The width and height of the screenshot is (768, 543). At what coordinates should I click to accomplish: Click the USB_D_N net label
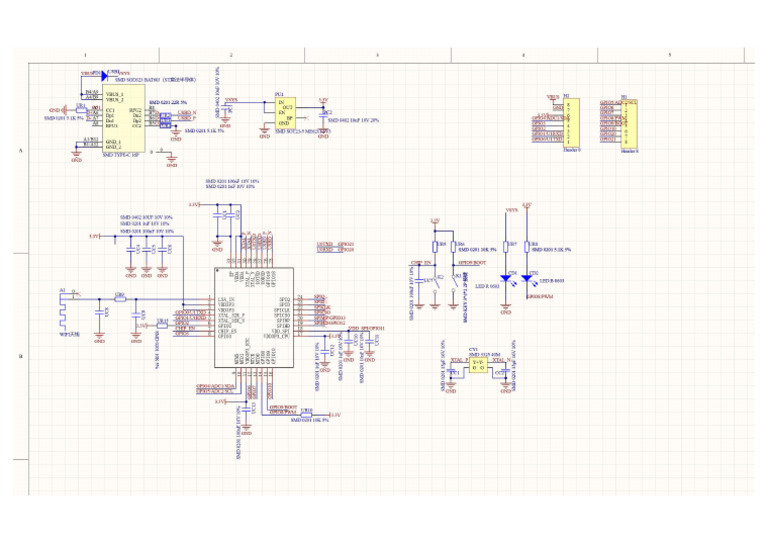click(187, 113)
